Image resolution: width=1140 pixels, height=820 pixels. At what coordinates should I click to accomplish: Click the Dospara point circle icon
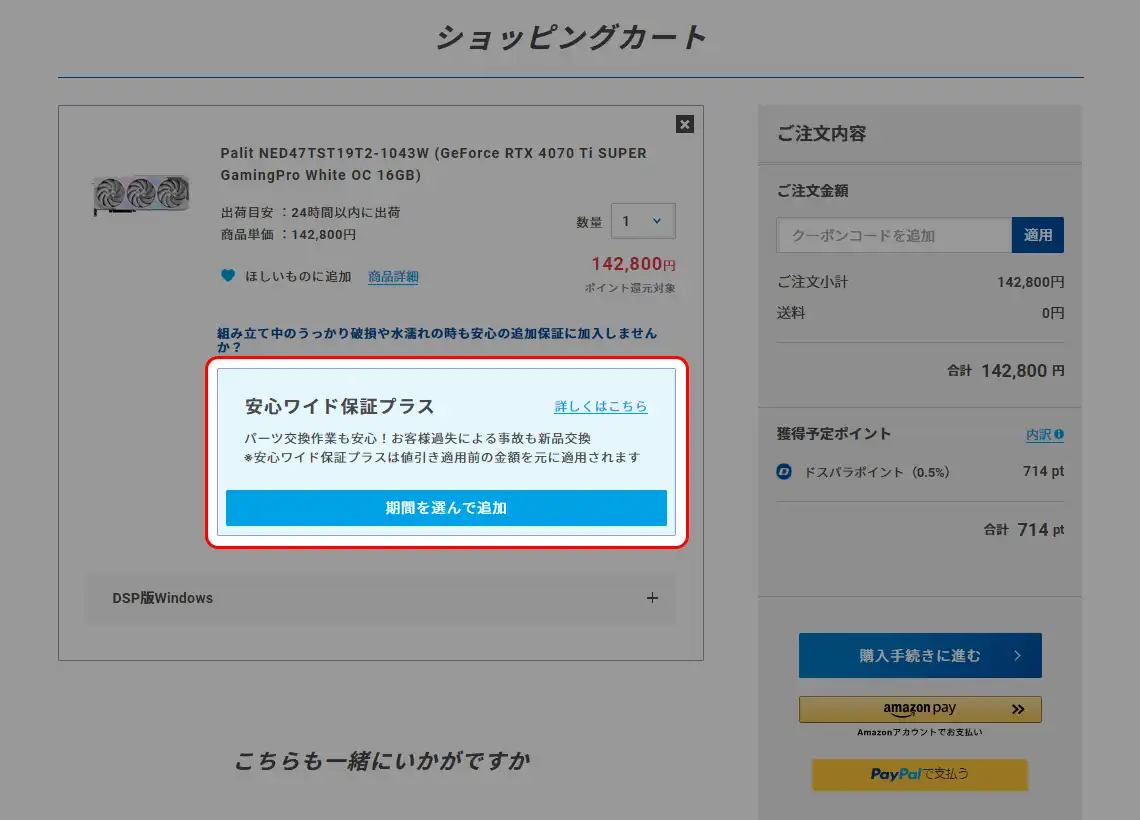pyautogui.click(x=784, y=472)
